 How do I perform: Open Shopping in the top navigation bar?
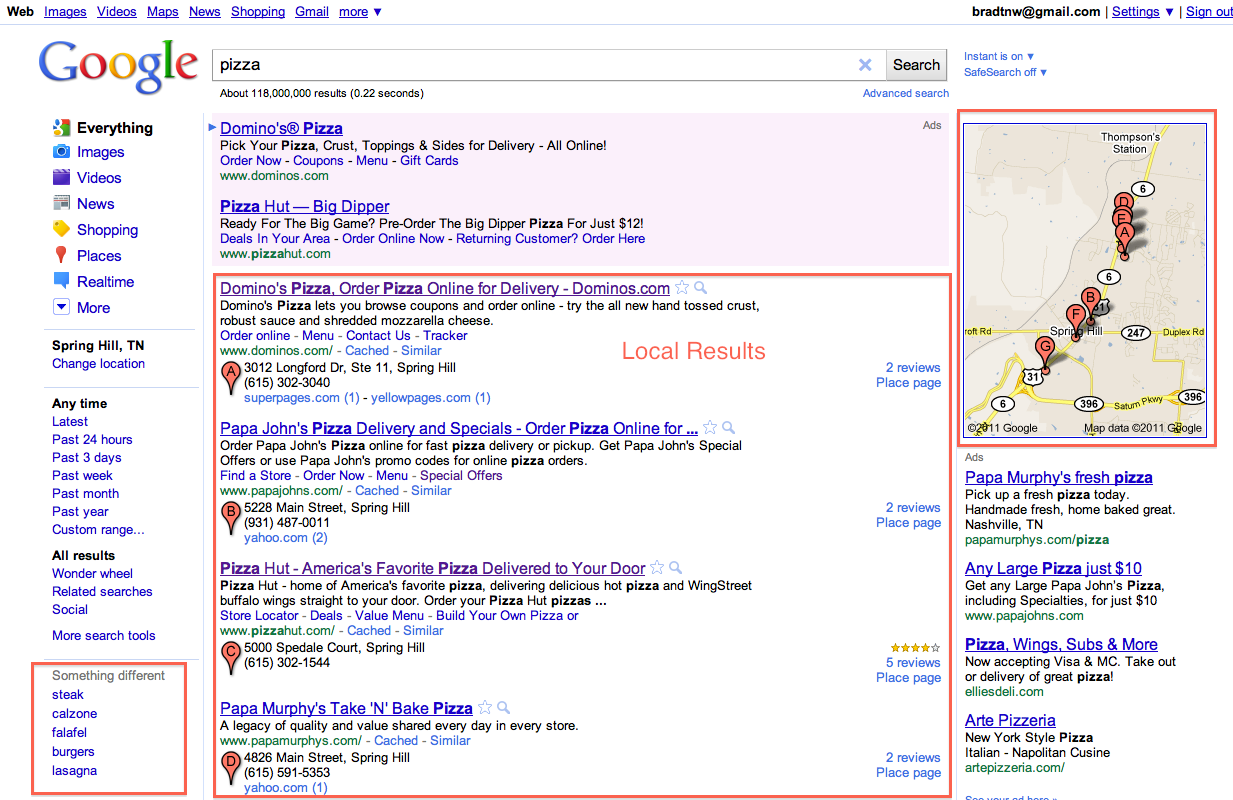(x=258, y=12)
